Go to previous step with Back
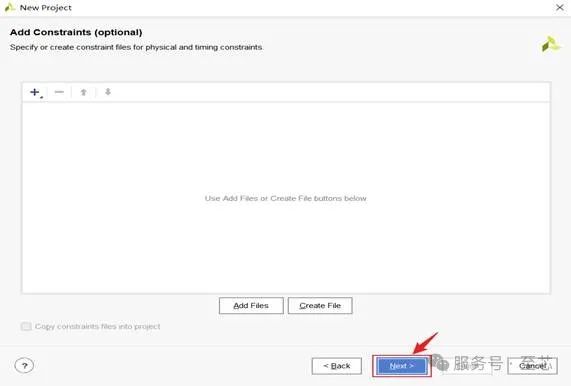571x386 pixels. 337,366
